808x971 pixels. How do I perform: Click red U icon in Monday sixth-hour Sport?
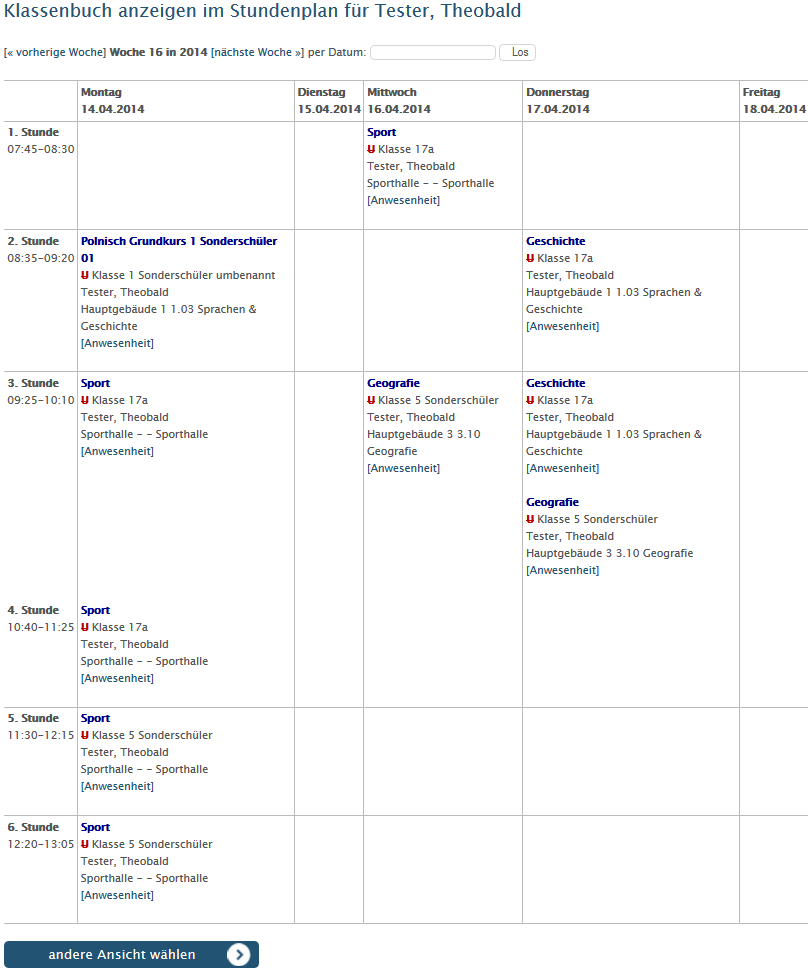coord(85,844)
